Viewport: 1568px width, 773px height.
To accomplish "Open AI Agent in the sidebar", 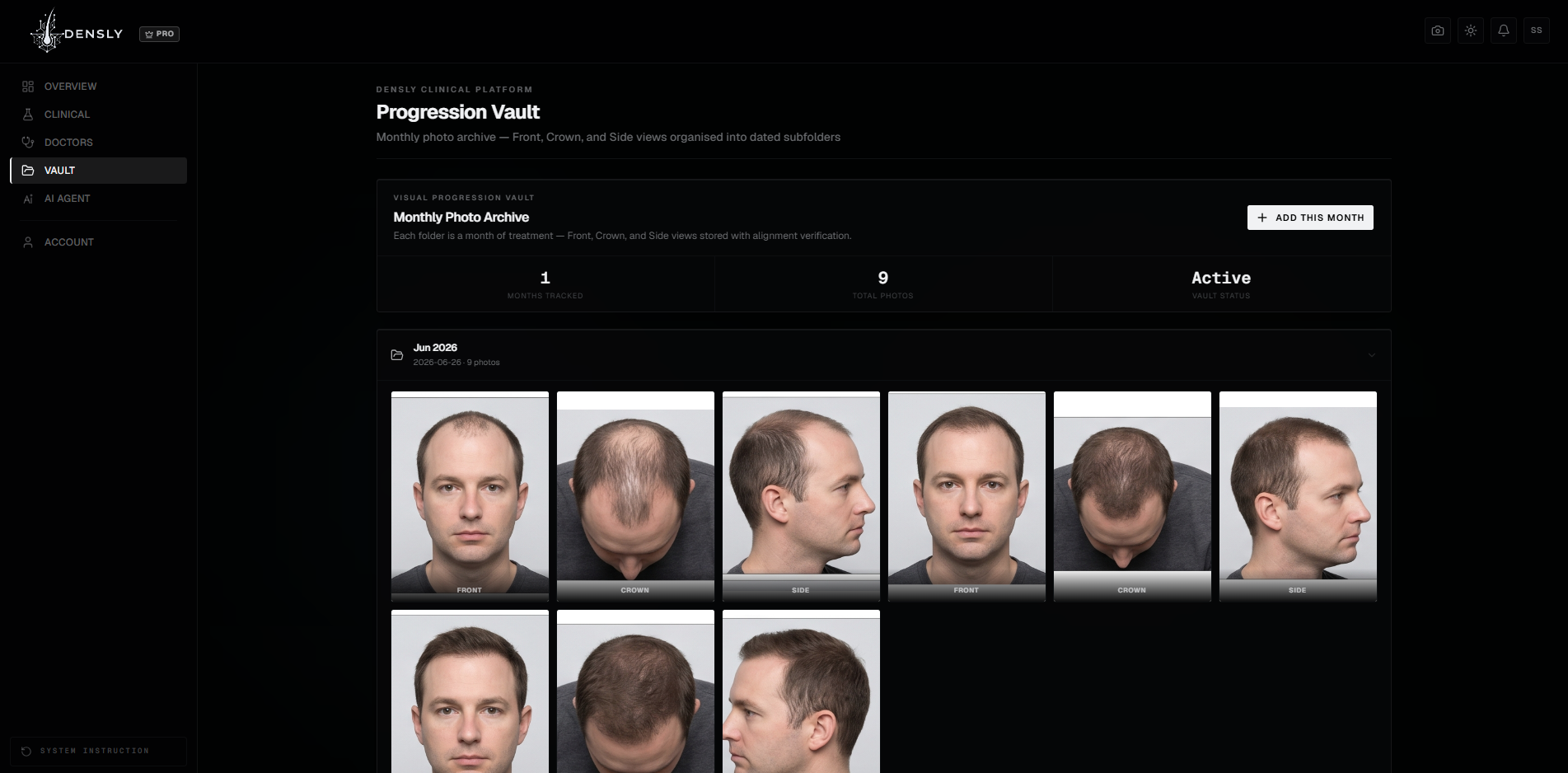I will tap(99, 199).
